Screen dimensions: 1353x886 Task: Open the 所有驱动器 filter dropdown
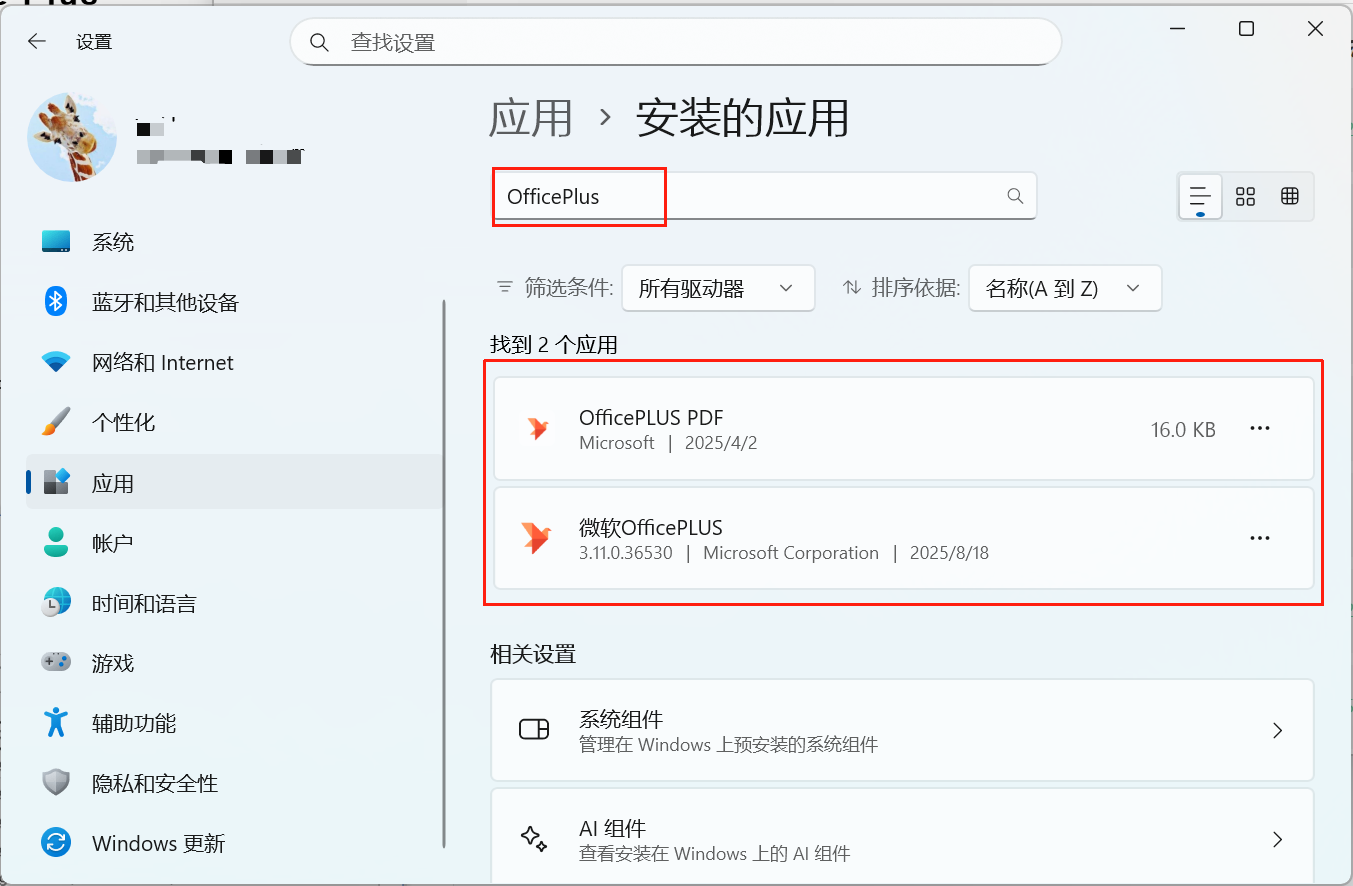(718, 288)
